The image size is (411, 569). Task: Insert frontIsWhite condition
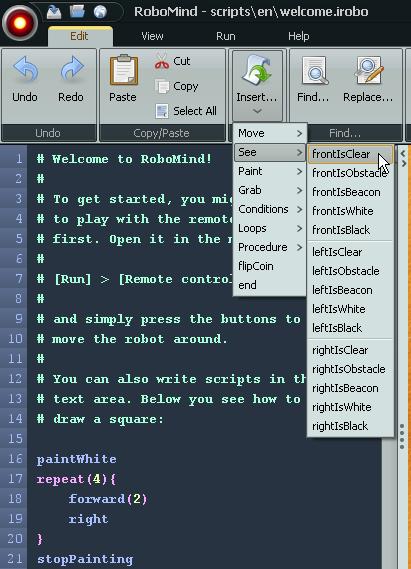[350, 211]
